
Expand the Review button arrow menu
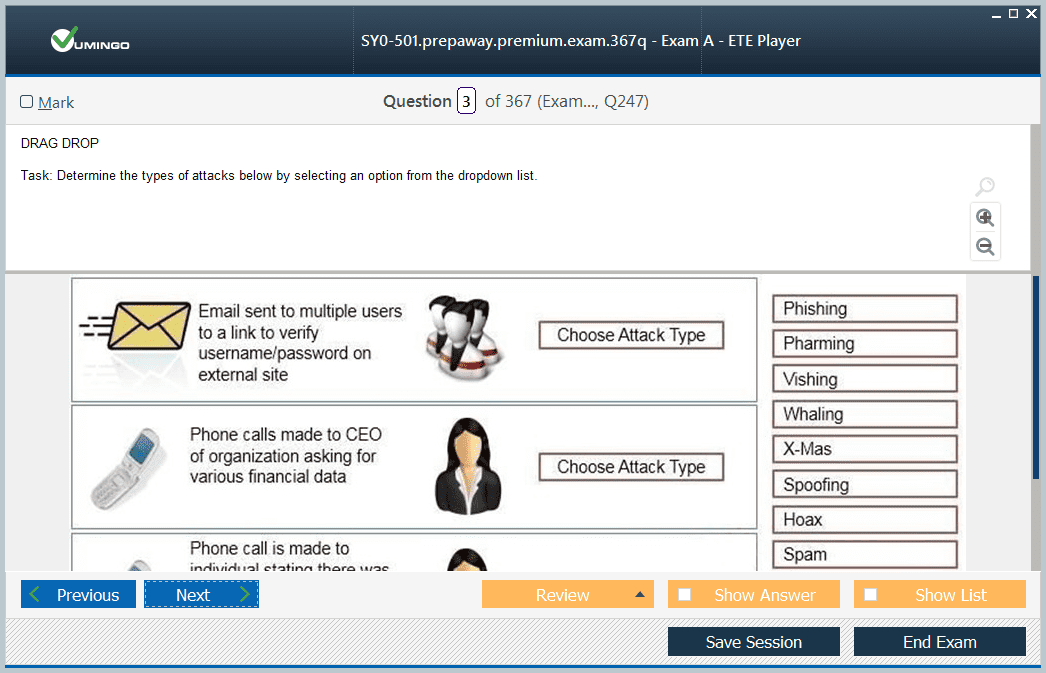(x=639, y=595)
